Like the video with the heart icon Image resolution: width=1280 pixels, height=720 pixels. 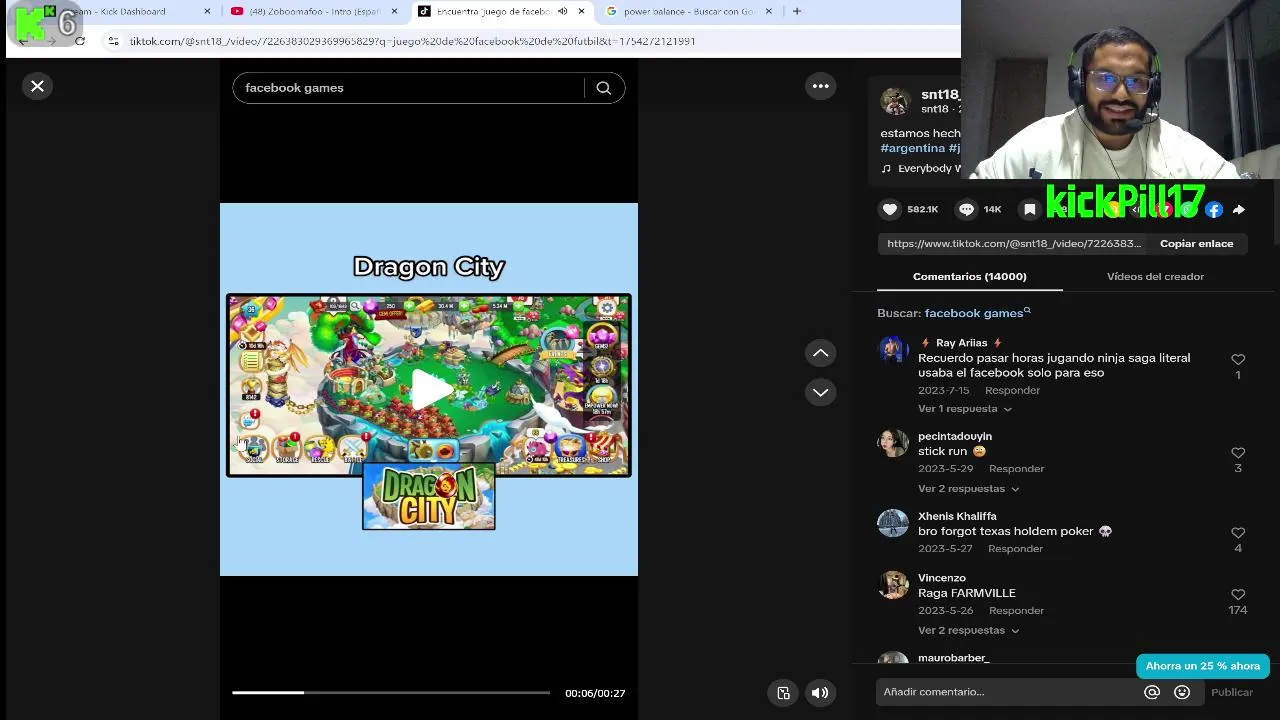890,209
